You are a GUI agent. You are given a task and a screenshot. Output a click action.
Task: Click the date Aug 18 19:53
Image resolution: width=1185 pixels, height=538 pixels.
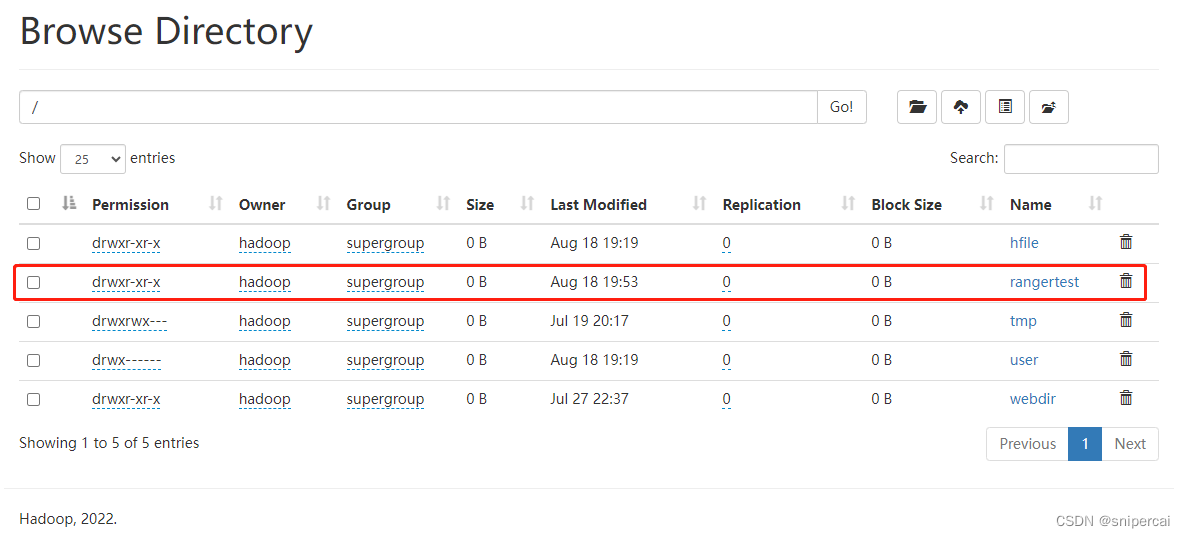[x=594, y=283]
